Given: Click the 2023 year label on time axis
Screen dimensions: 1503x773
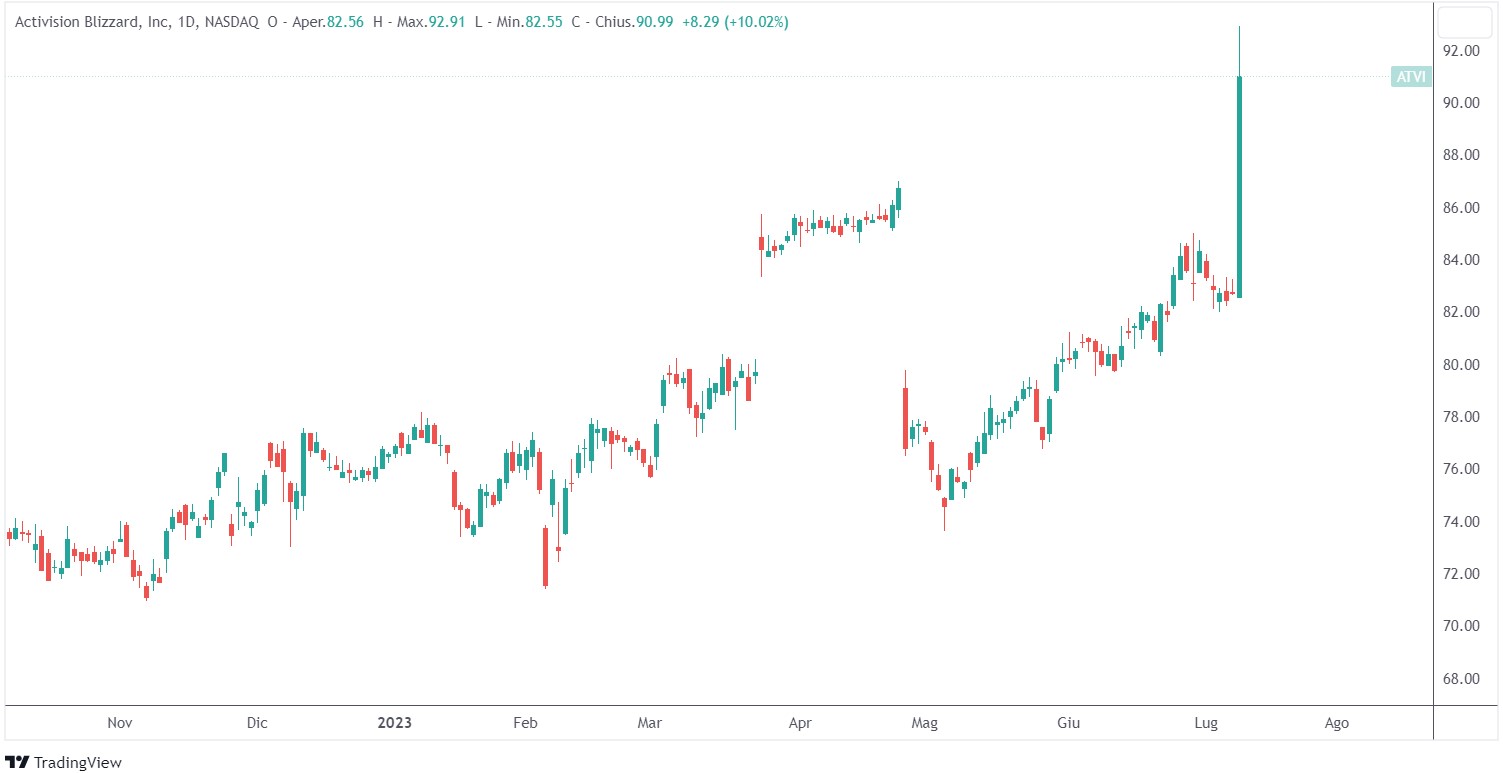Looking at the screenshot, I should click(394, 723).
